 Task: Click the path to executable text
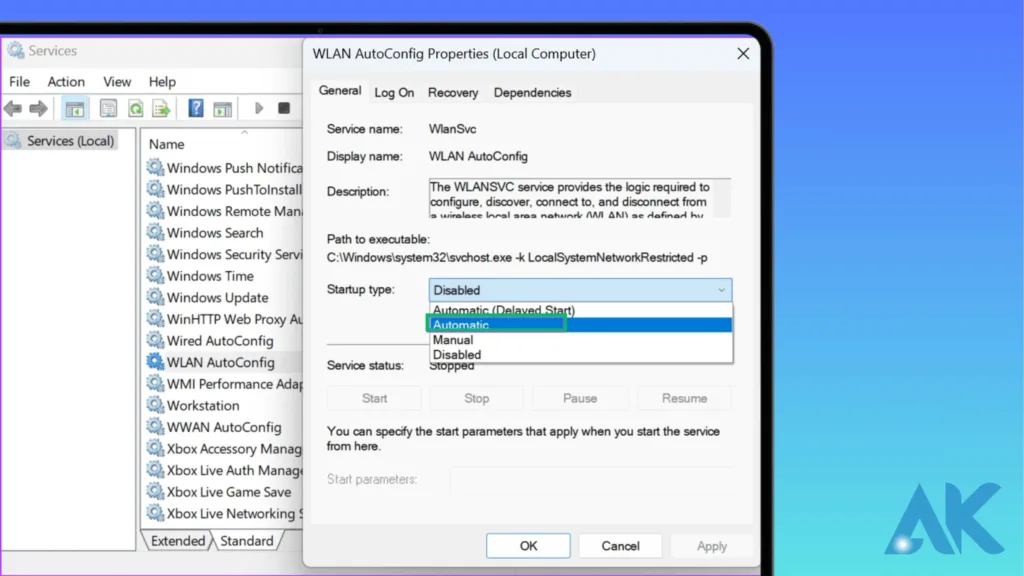tap(517, 257)
